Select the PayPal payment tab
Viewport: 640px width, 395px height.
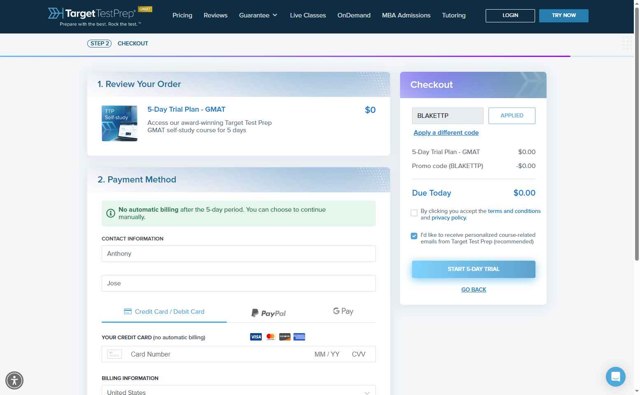tap(268, 313)
